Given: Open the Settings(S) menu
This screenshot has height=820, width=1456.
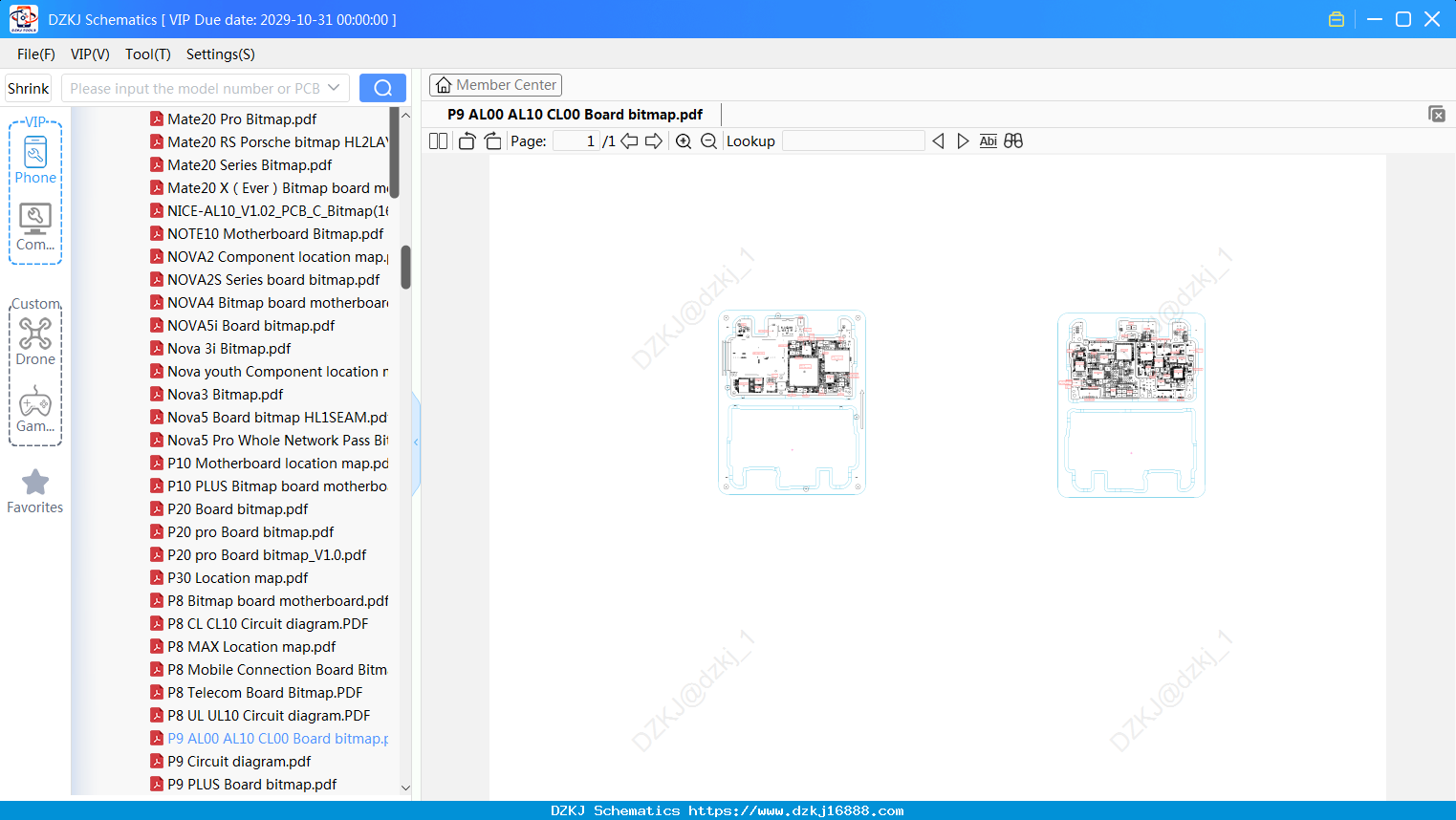Looking at the screenshot, I should tap(221, 54).
